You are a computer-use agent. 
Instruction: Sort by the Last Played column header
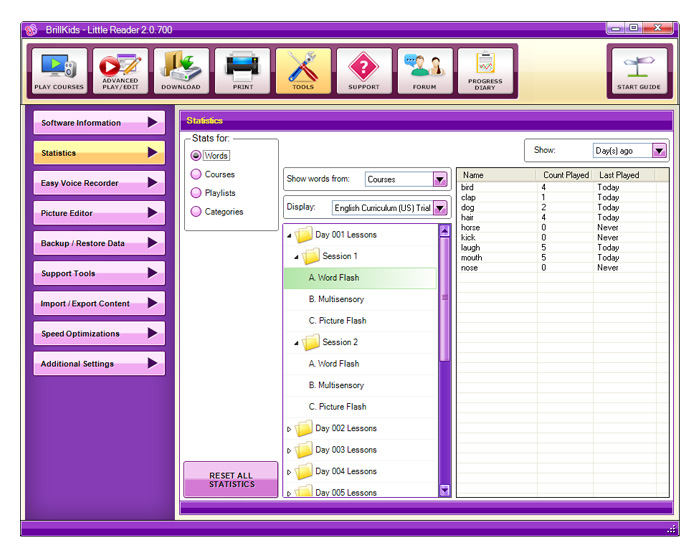(625, 175)
